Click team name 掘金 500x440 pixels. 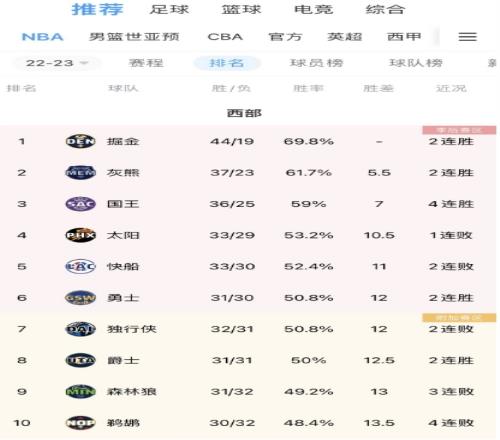(x=123, y=141)
